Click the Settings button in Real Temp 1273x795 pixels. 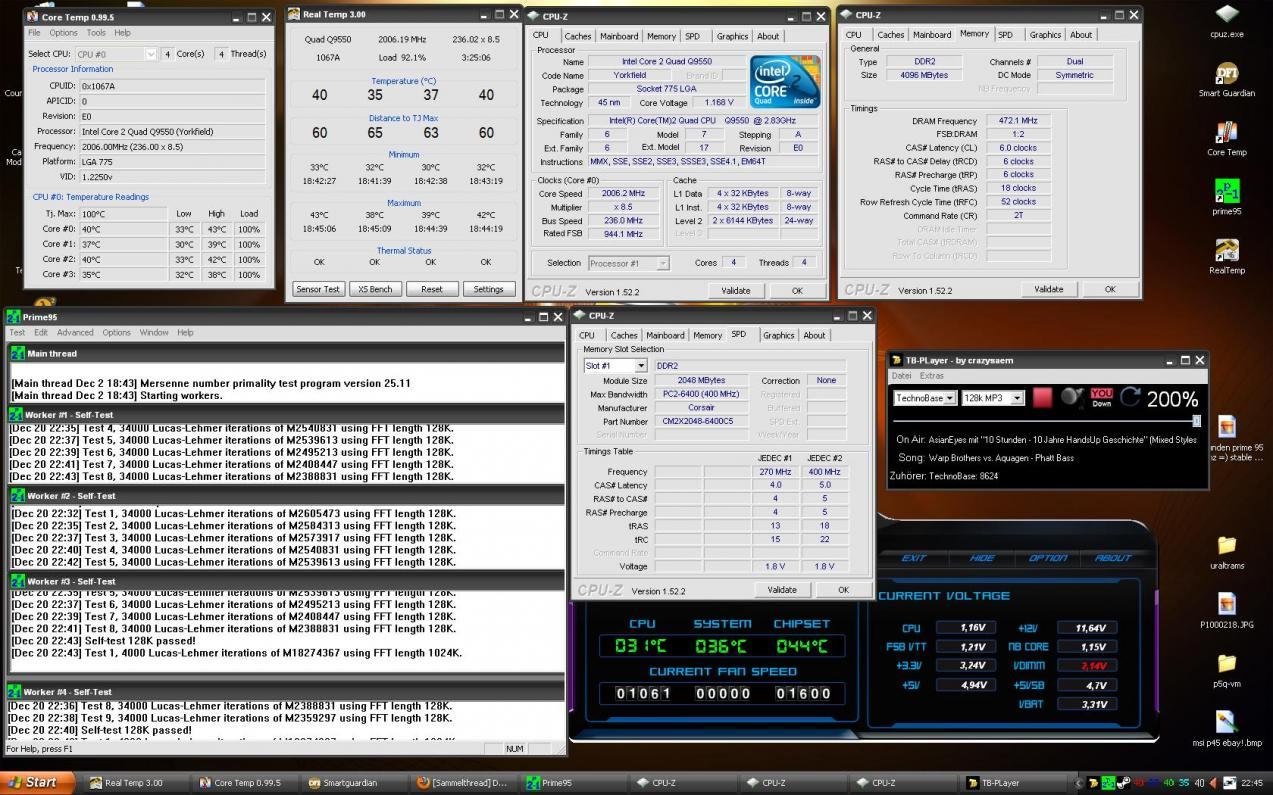(489, 289)
